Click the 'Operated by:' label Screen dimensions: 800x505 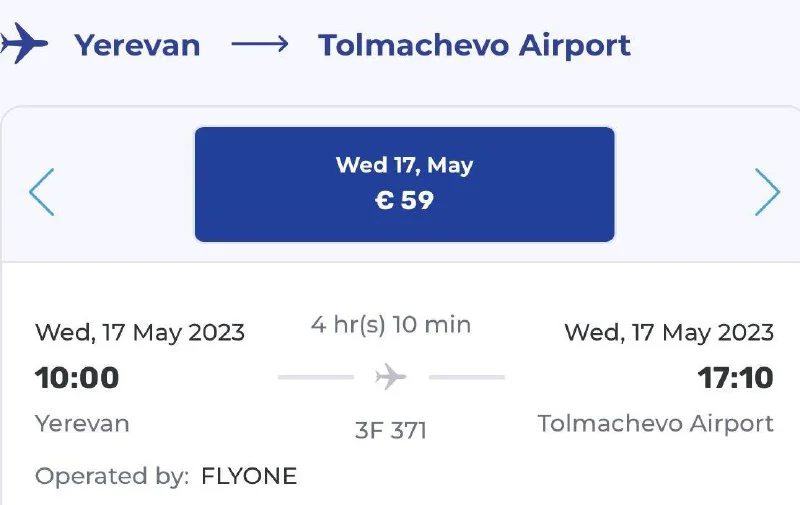[x=111, y=476]
